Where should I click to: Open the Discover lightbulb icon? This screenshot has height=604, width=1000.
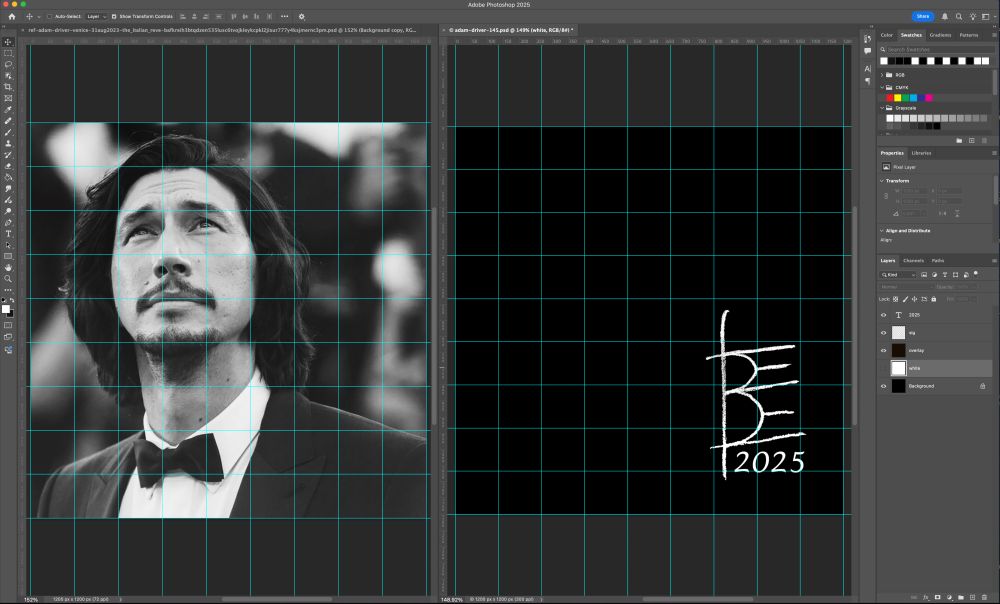973,17
